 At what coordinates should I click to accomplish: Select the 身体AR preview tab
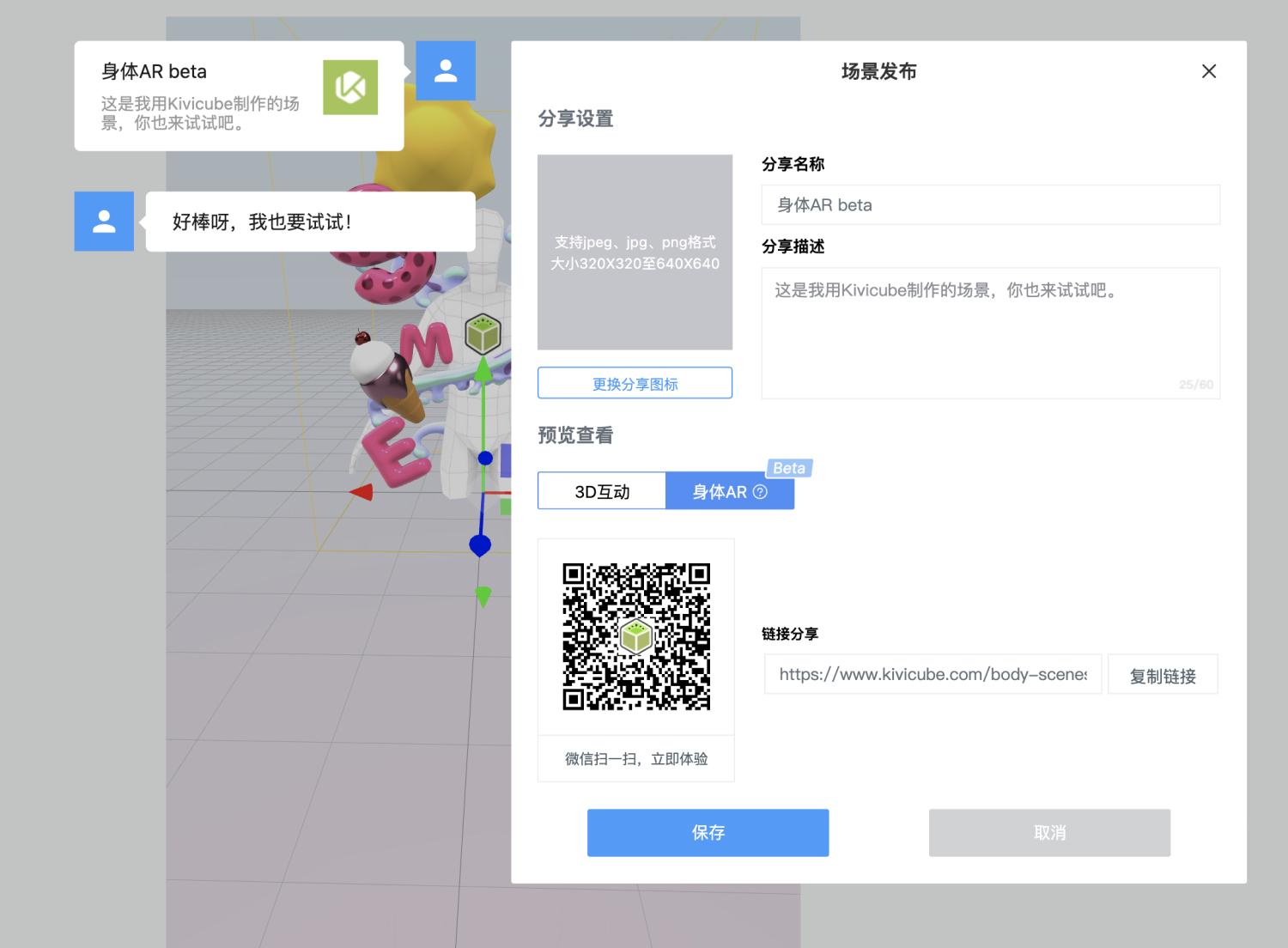720,492
